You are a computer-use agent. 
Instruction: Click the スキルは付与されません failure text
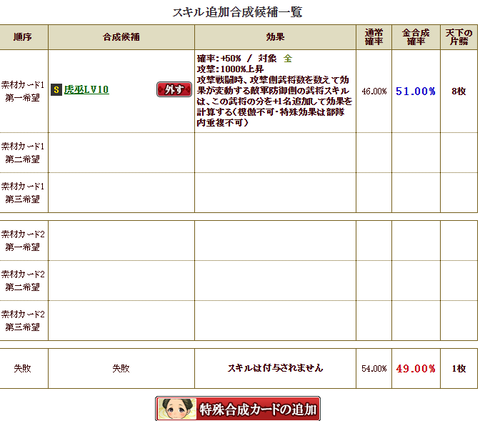click(x=275, y=368)
